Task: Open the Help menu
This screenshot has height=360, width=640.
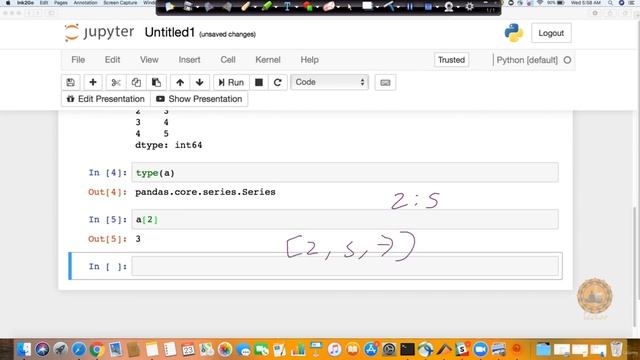Action: 309,60
